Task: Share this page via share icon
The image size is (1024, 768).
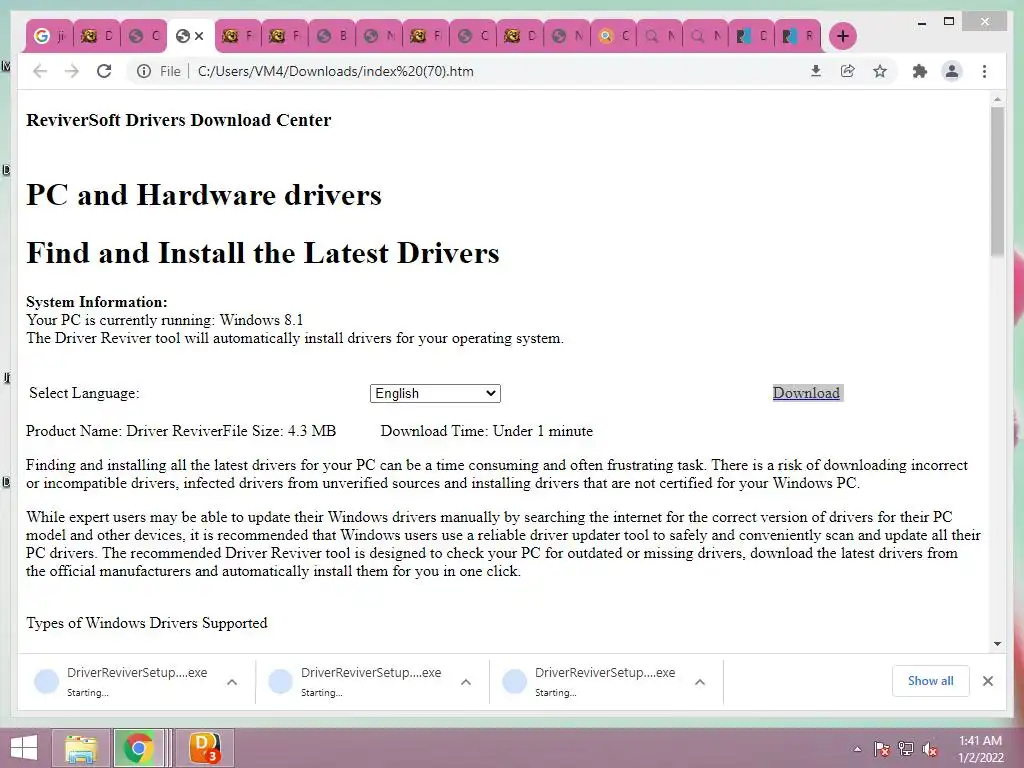Action: tap(848, 71)
